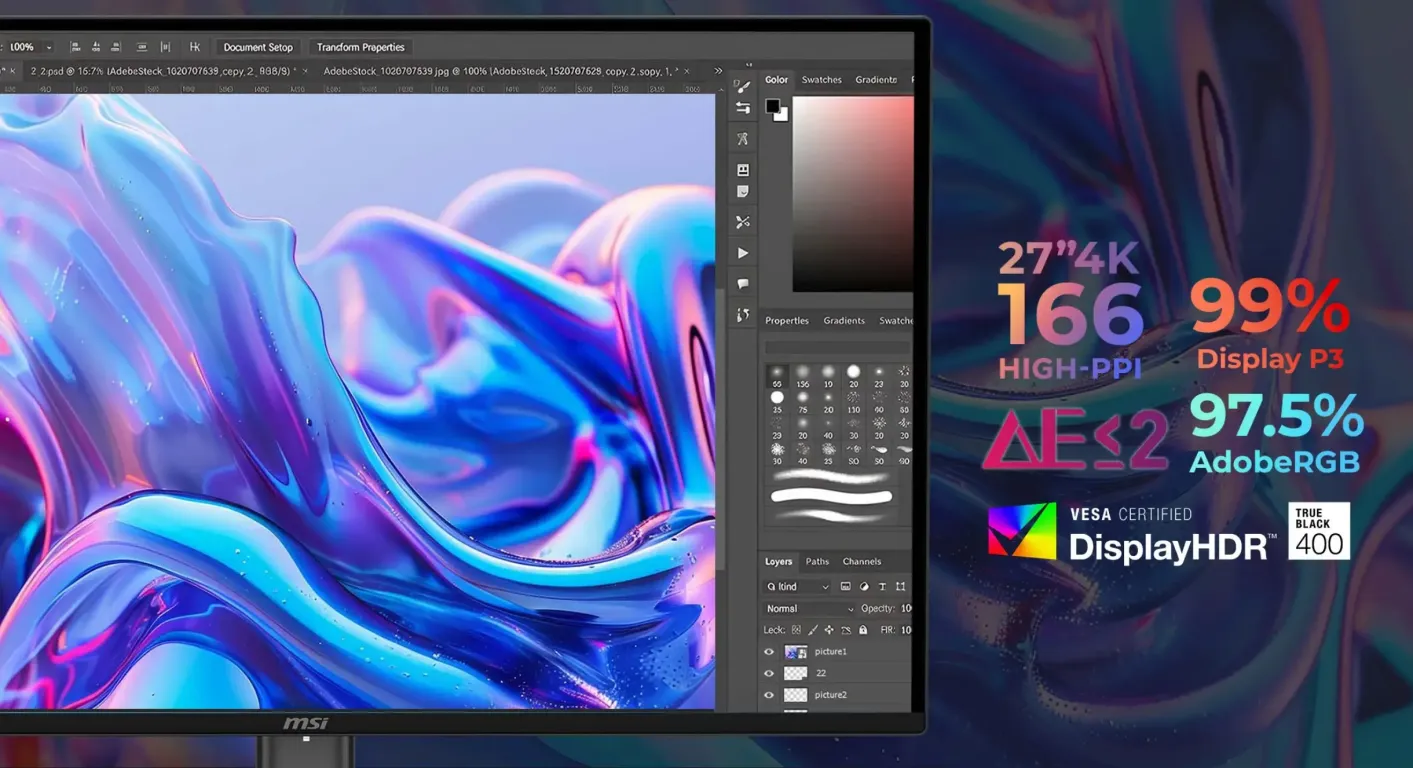The image size is (1413, 768).
Task: Open the Gradients tab beside the top Swatches
Action: pos(876,80)
